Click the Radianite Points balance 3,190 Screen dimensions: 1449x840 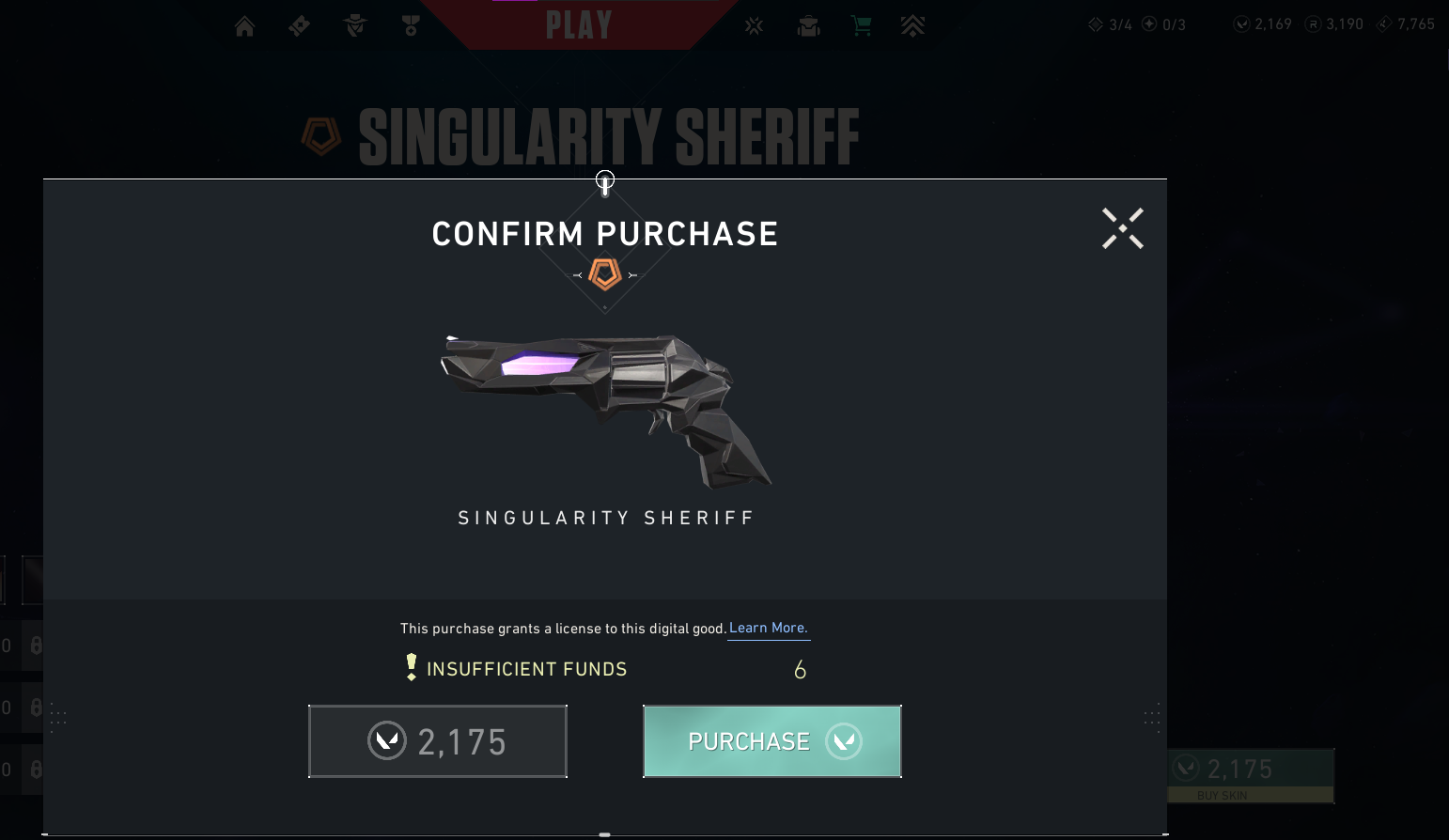pos(1334,24)
